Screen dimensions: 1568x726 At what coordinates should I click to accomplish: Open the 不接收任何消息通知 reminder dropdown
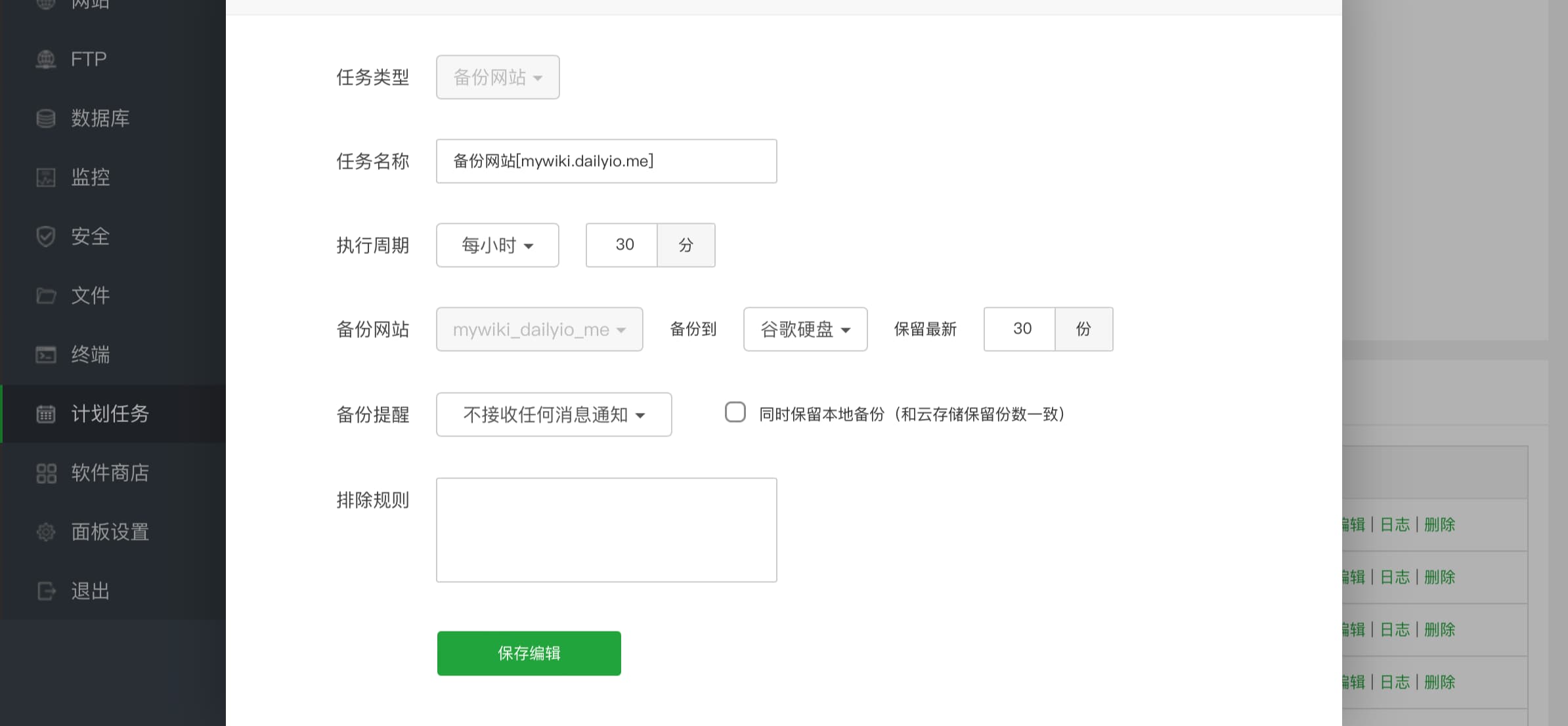tap(554, 415)
